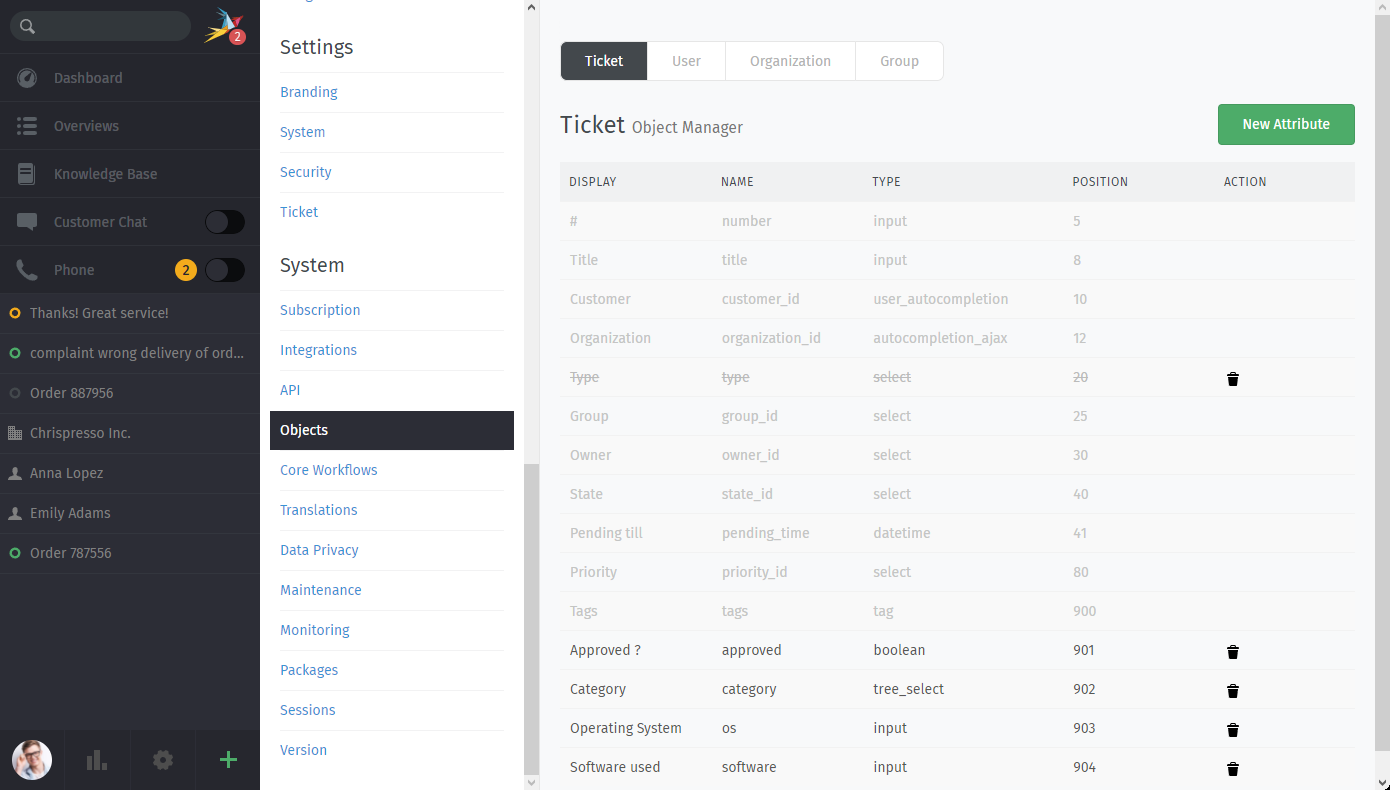
Task: Click the Phone handset icon
Action: click(27, 270)
